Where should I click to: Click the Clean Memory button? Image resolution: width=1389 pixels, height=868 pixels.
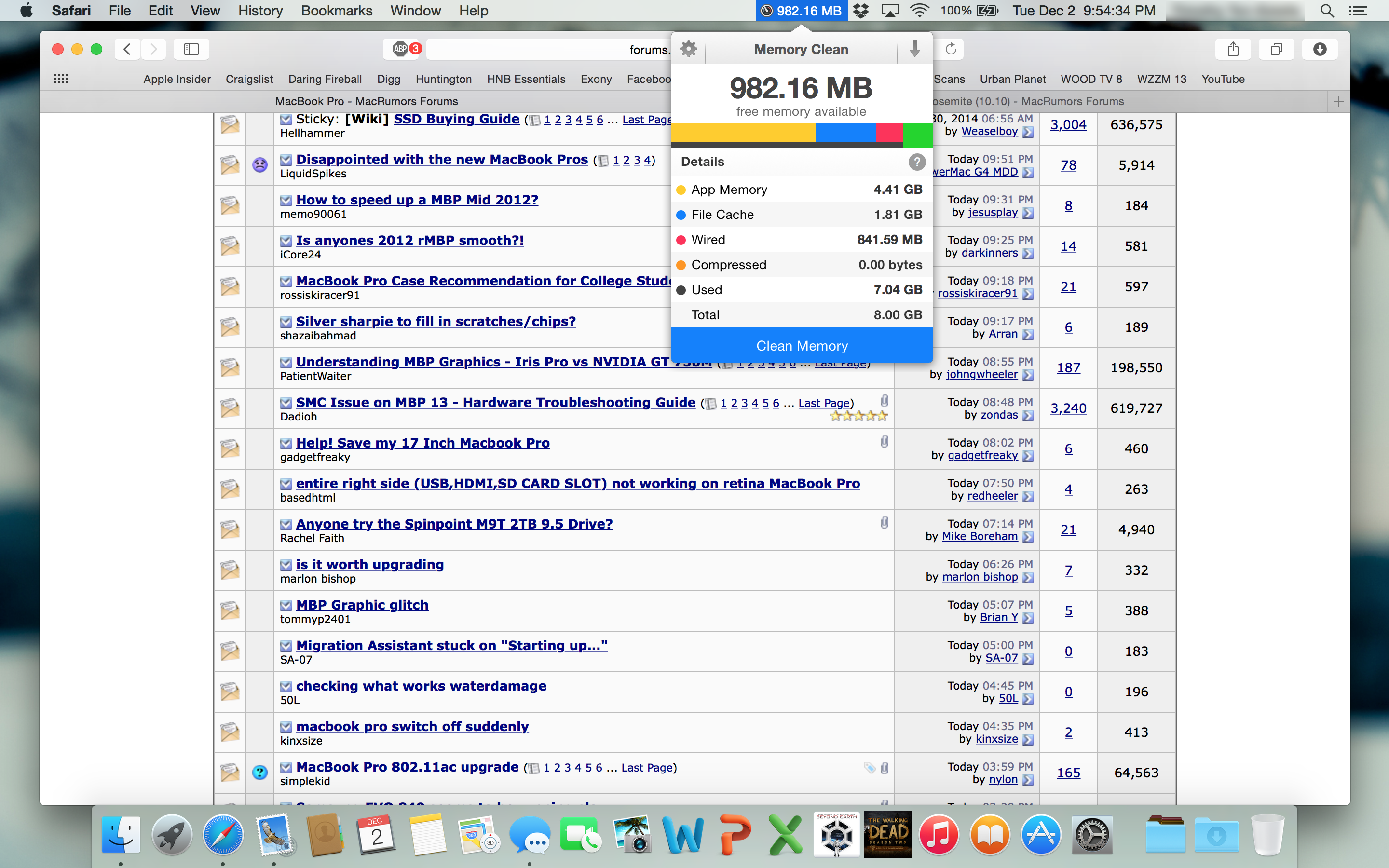(x=802, y=346)
